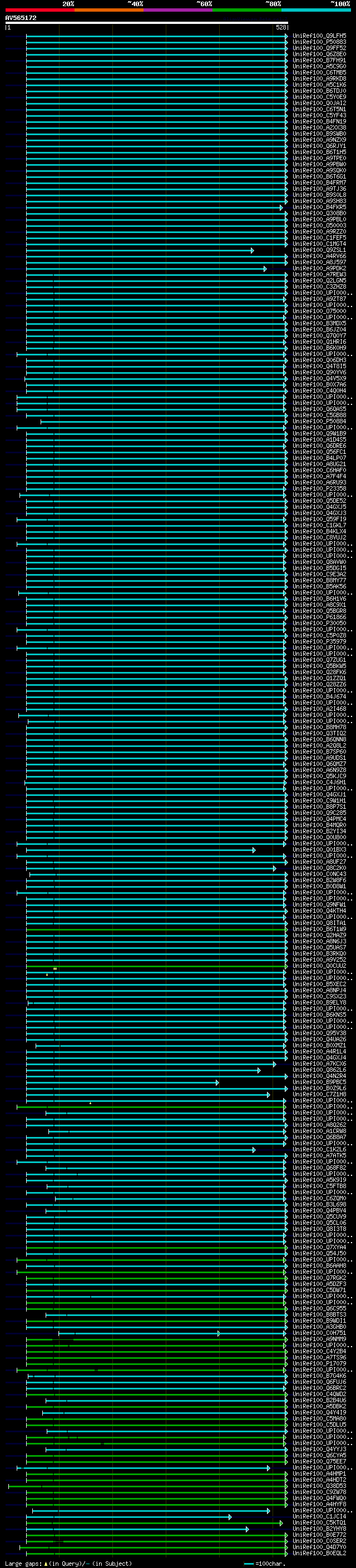Choose the UniRef100_Q06DH3 hit
Image resolution: width=356 pixels, height=1568 pixels.
tap(319, 360)
